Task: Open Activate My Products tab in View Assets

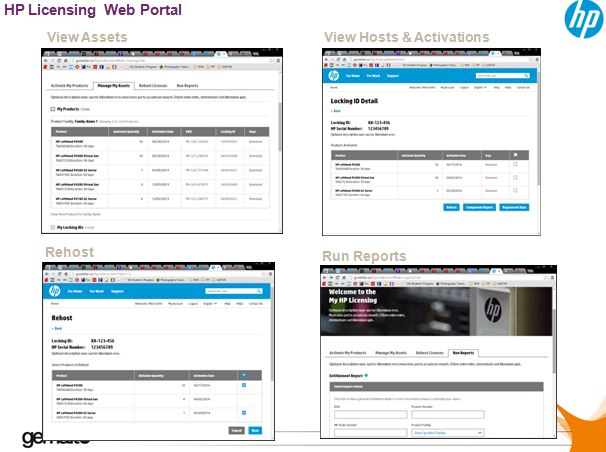Action: tap(70, 85)
